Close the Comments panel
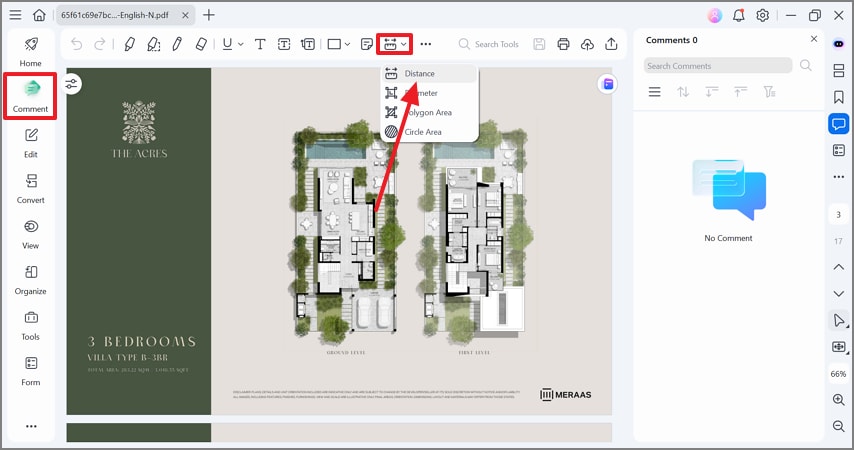Viewport: 854px width, 450px height. 814,39
